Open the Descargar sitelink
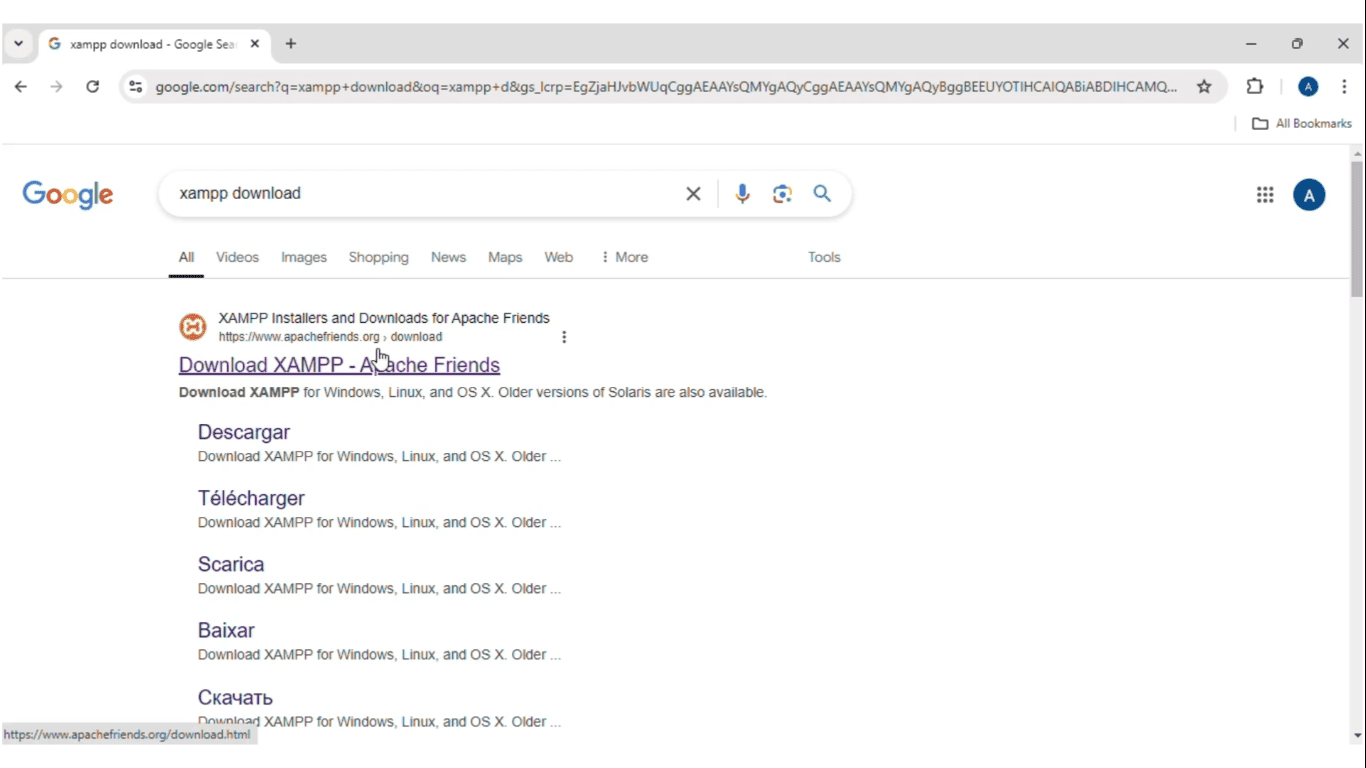 tap(244, 433)
